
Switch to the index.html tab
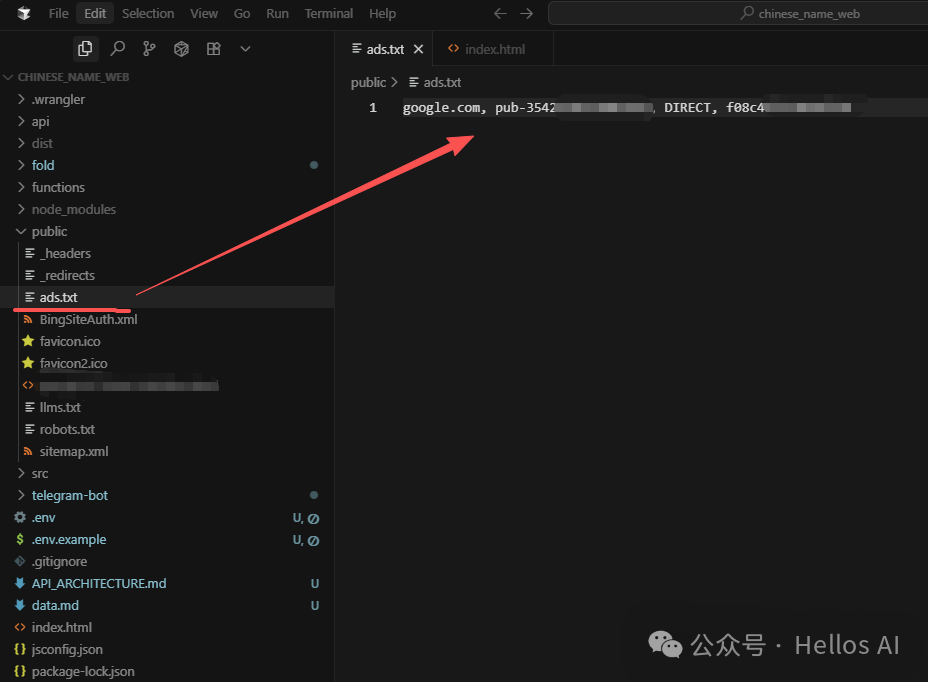pos(494,49)
